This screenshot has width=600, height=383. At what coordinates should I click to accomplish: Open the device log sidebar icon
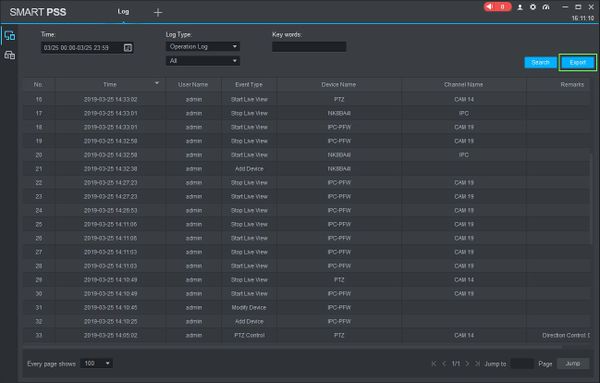click(10, 55)
